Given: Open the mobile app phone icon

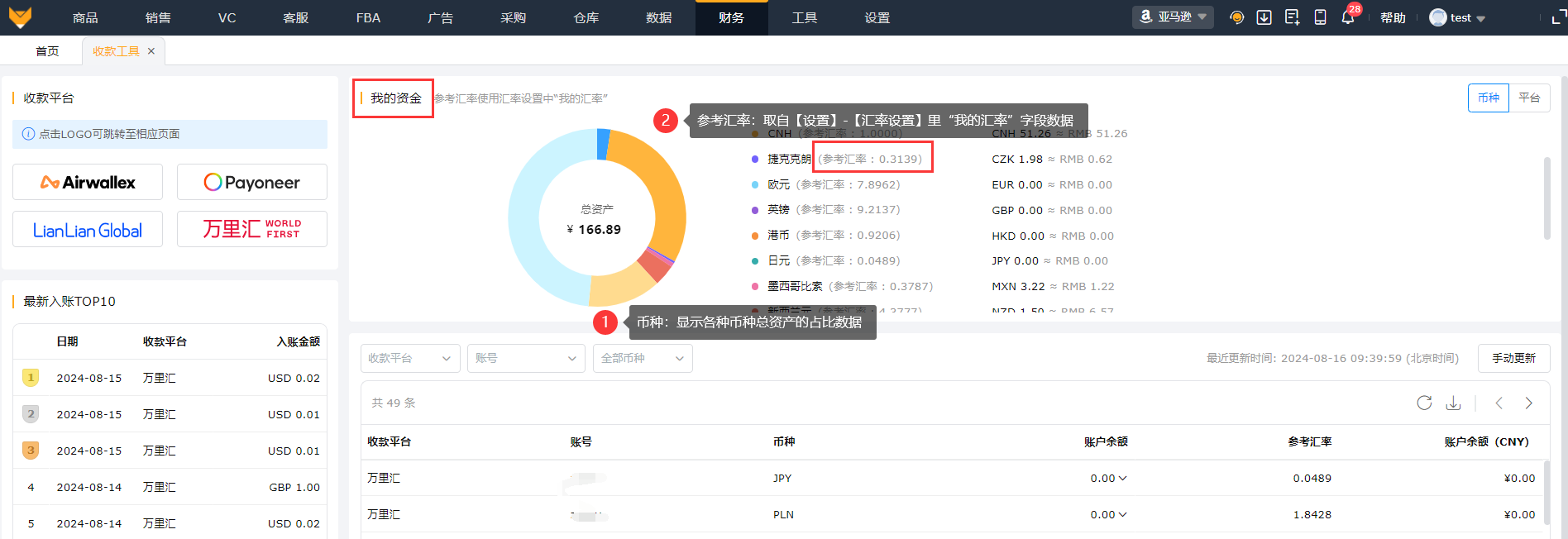Looking at the screenshot, I should [x=1321, y=17].
